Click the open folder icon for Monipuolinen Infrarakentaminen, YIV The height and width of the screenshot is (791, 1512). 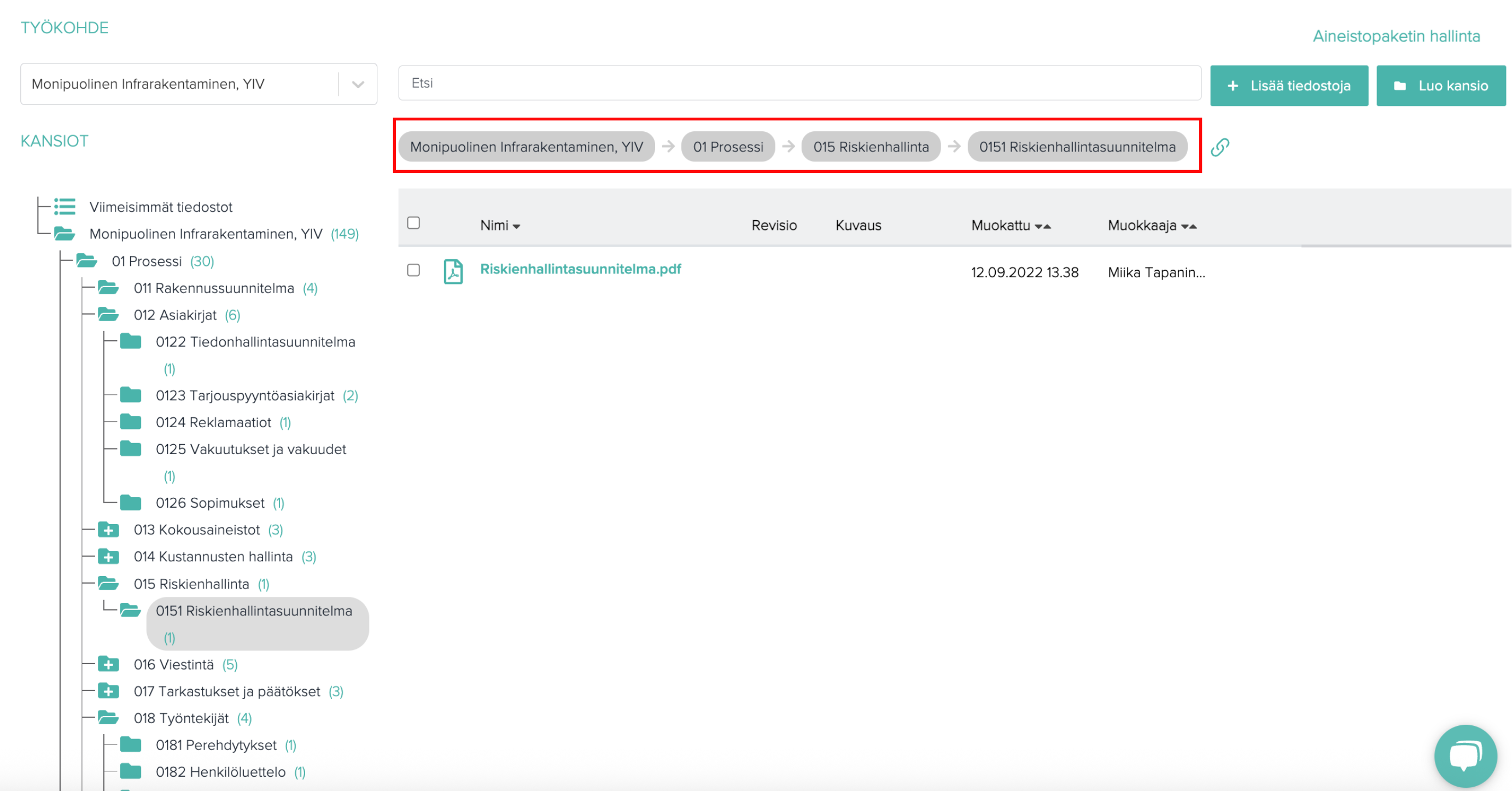[x=65, y=234]
